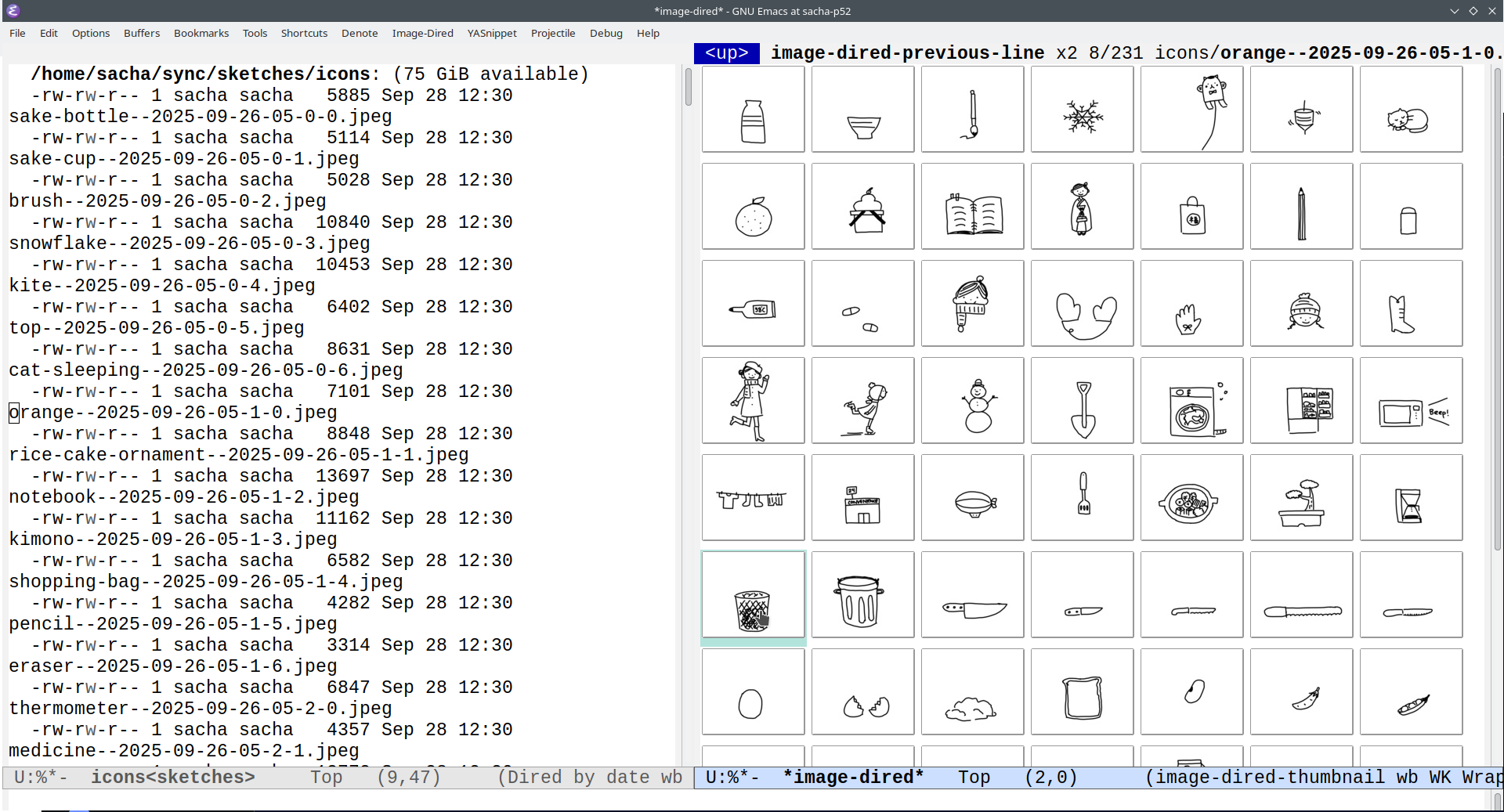Select the snowflake thumbnail

[1082, 110]
